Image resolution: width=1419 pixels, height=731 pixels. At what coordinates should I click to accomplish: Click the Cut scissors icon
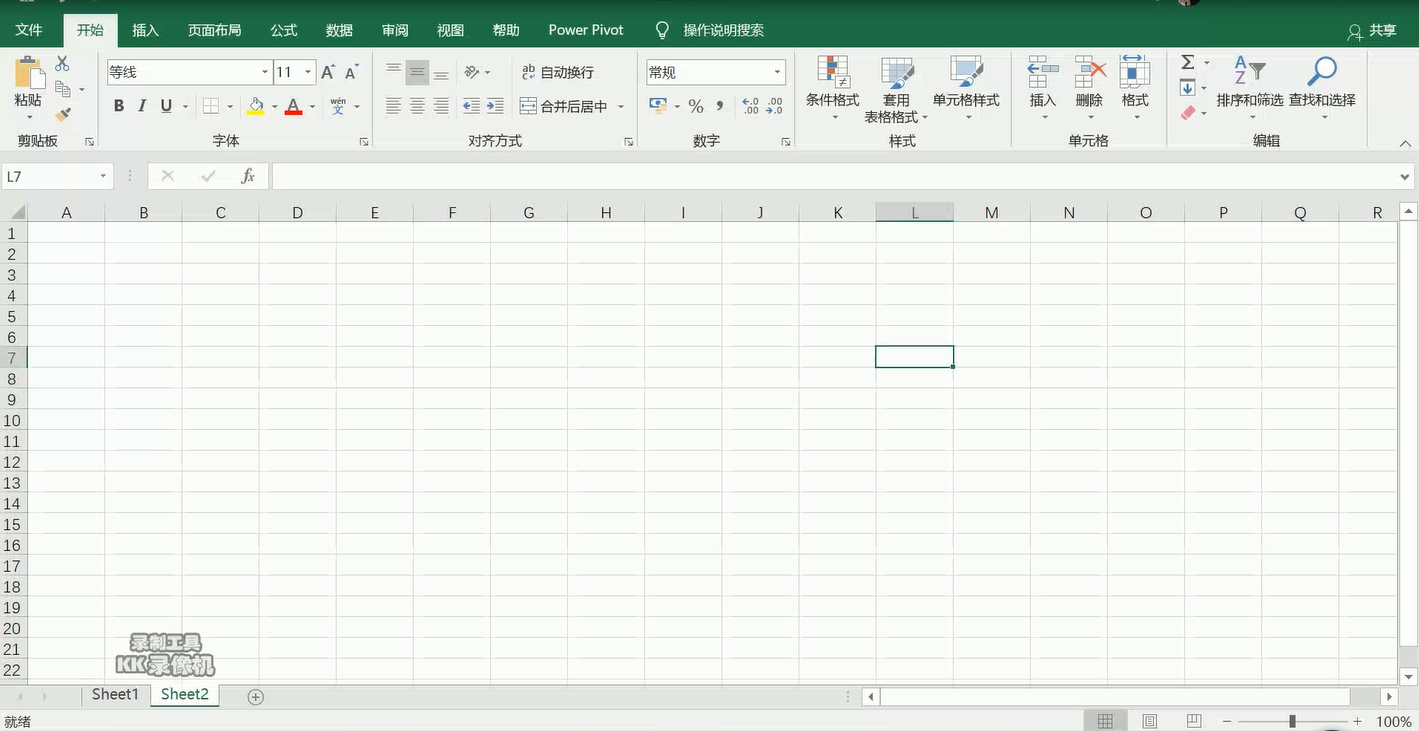62,64
